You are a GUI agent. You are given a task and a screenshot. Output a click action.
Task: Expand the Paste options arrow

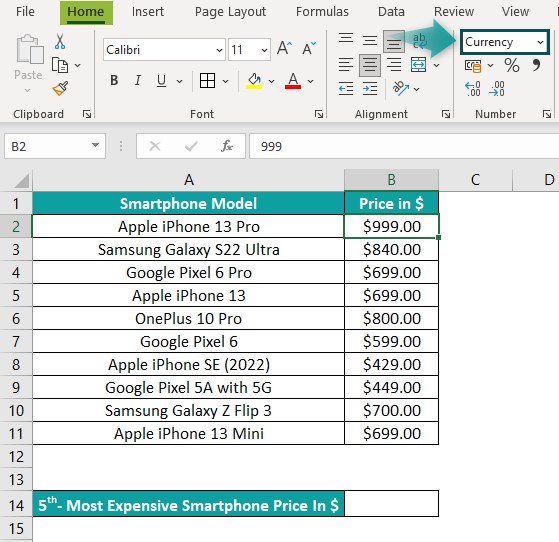point(28,91)
